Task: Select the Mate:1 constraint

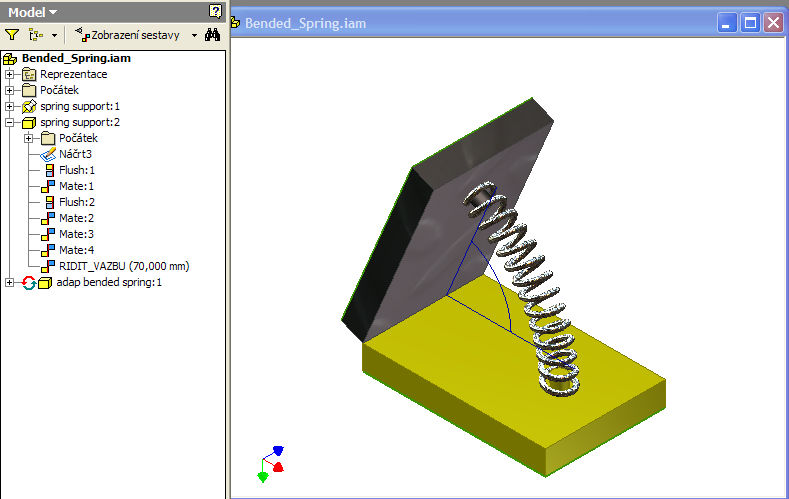Action: 76,186
